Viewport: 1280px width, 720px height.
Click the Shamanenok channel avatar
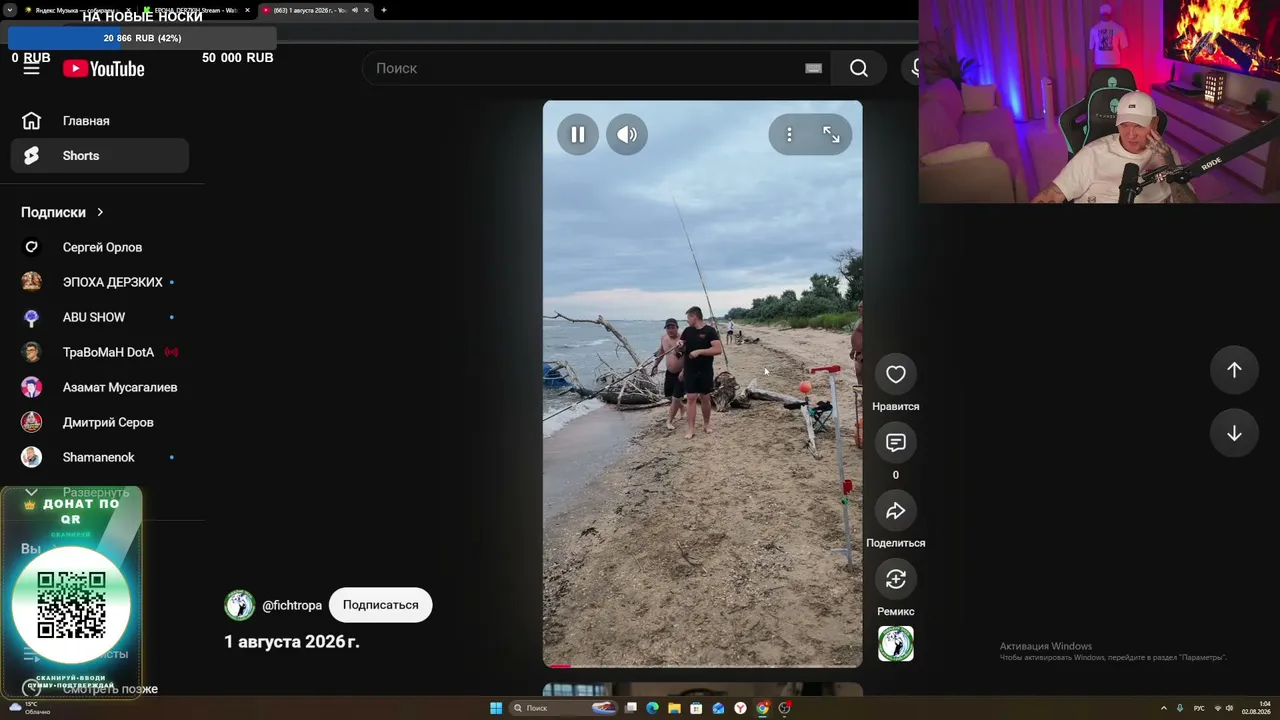pos(32,457)
